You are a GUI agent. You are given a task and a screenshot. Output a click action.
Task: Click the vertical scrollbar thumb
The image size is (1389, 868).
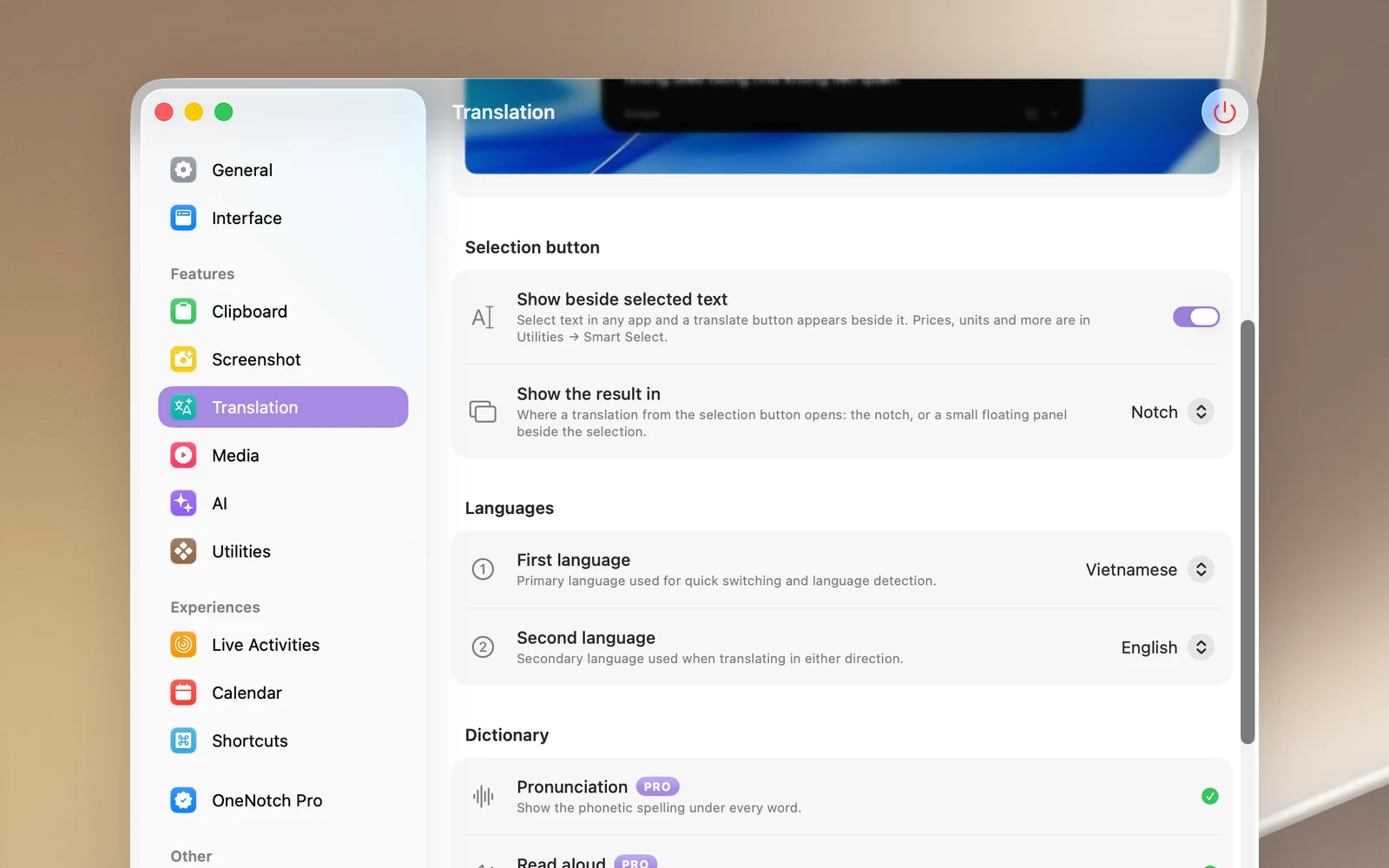point(1247,531)
